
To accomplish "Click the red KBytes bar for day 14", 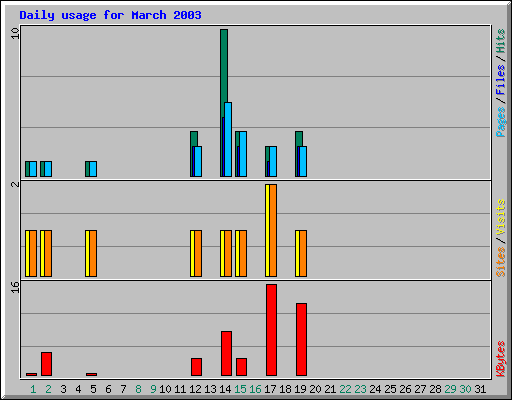I will (x=226, y=353).
